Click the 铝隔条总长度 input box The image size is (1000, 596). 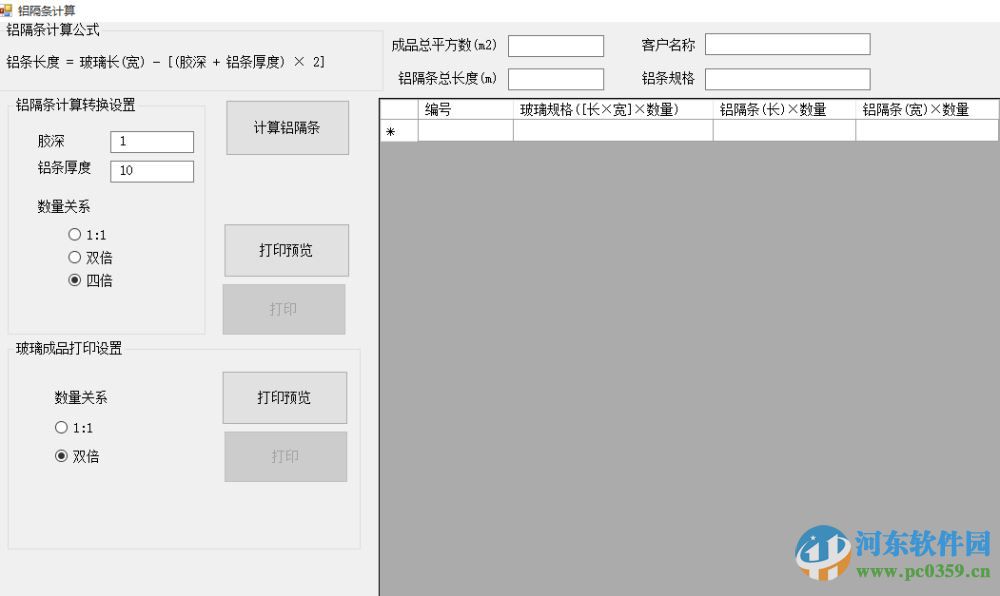(x=556, y=78)
